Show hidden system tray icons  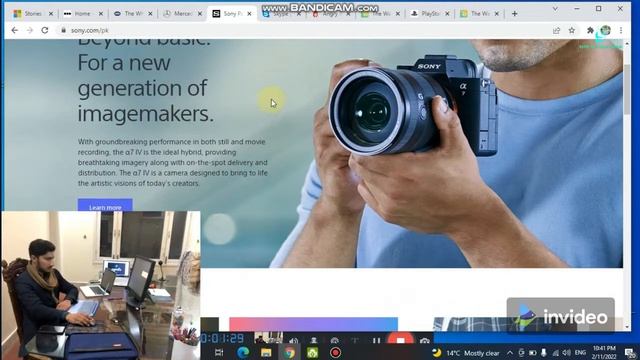(x=510, y=353)
